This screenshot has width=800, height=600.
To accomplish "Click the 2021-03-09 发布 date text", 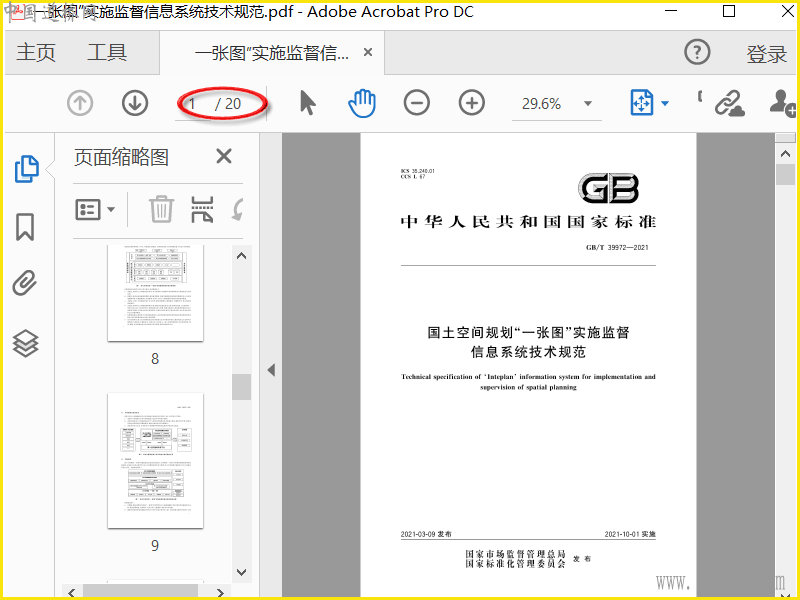I will [426, 534].
